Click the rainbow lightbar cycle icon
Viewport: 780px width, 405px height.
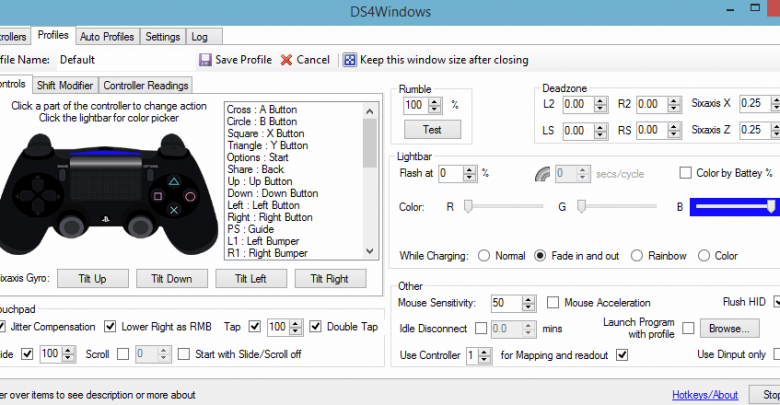point(542,174)
